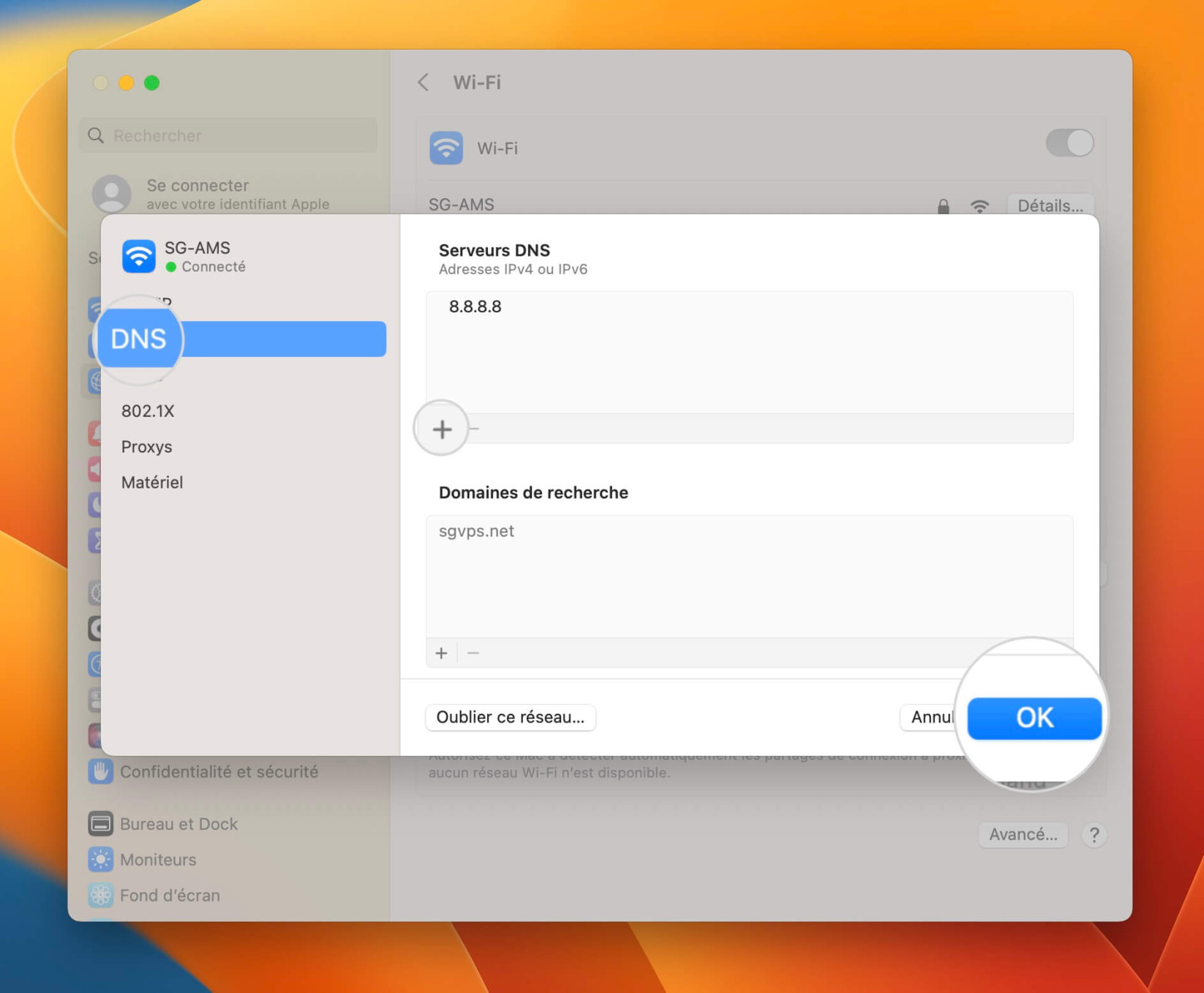
Task: Click the Détails... button for SG-AMS
Action: coord(1050,205)
